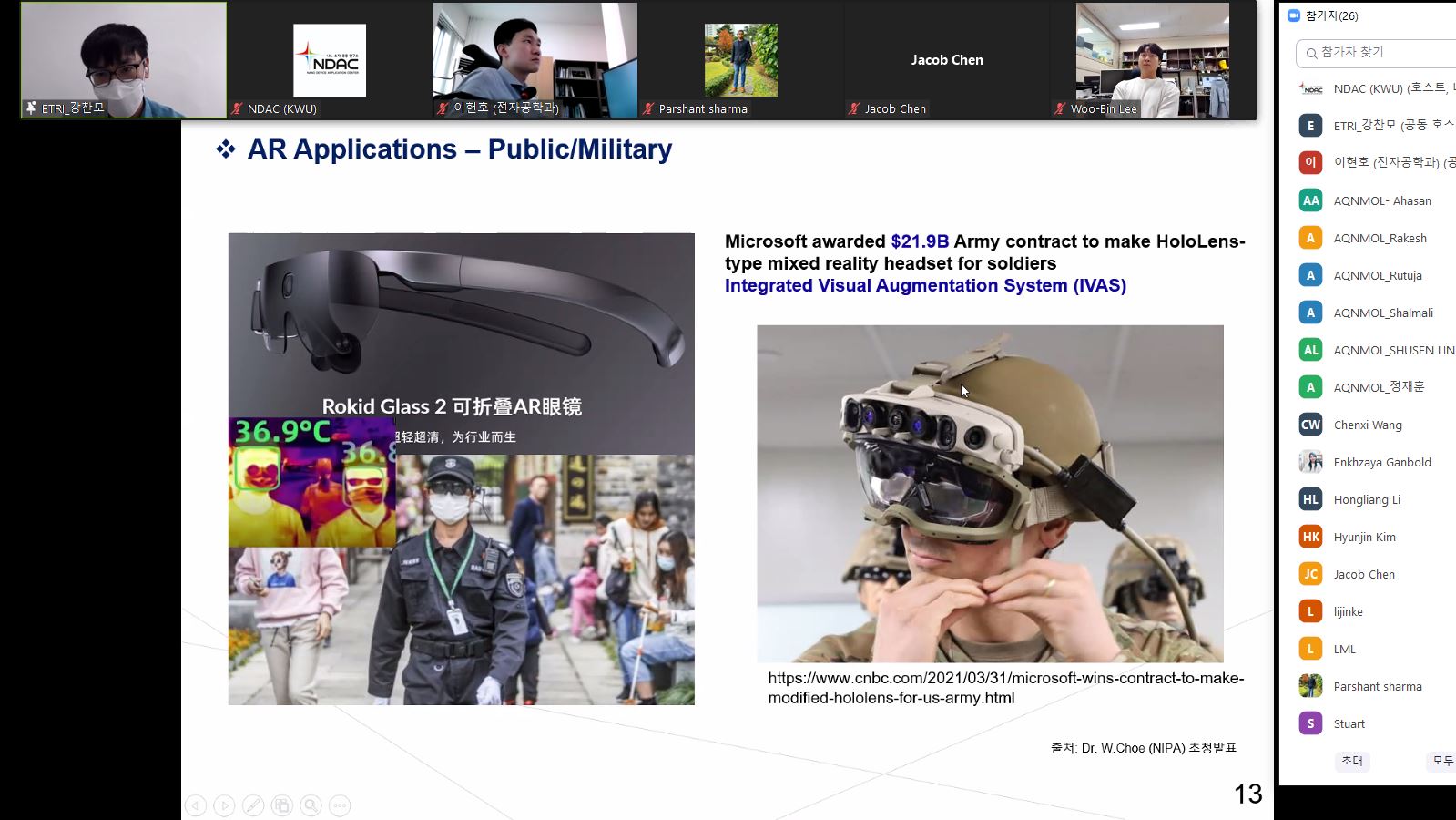This screenshot has width=1456, height=820.
Task: Open the slideshow pen pointer tool
Action: pyautogui.click(x=253, y=805)
